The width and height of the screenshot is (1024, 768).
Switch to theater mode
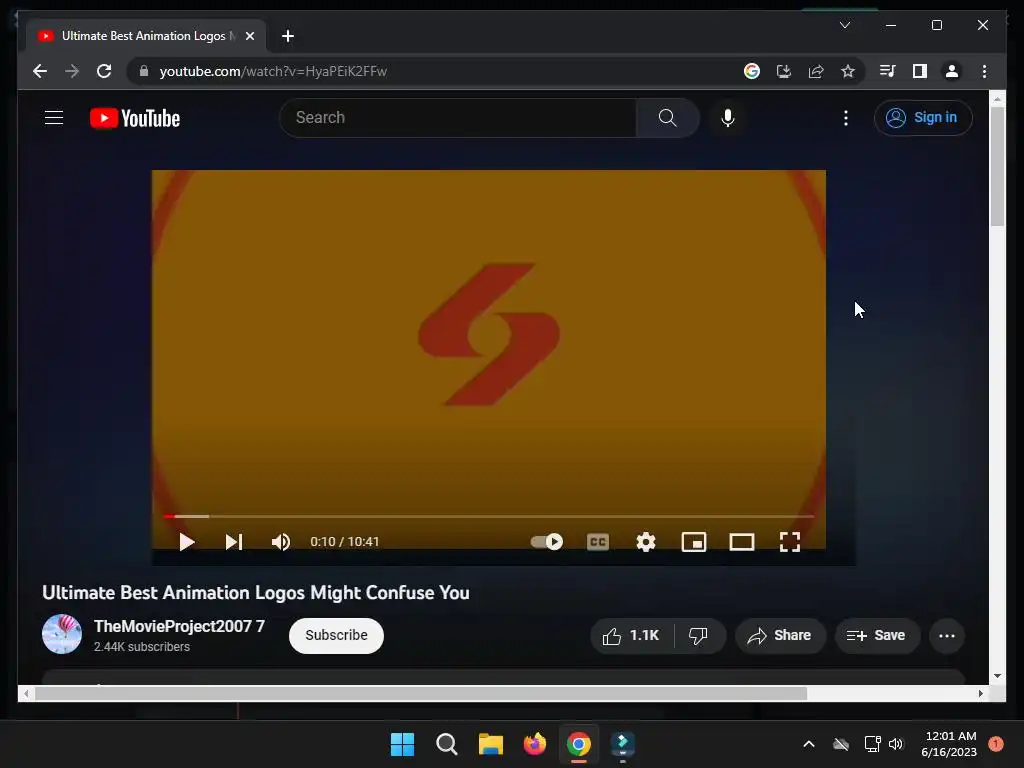[x=742, y=542]
